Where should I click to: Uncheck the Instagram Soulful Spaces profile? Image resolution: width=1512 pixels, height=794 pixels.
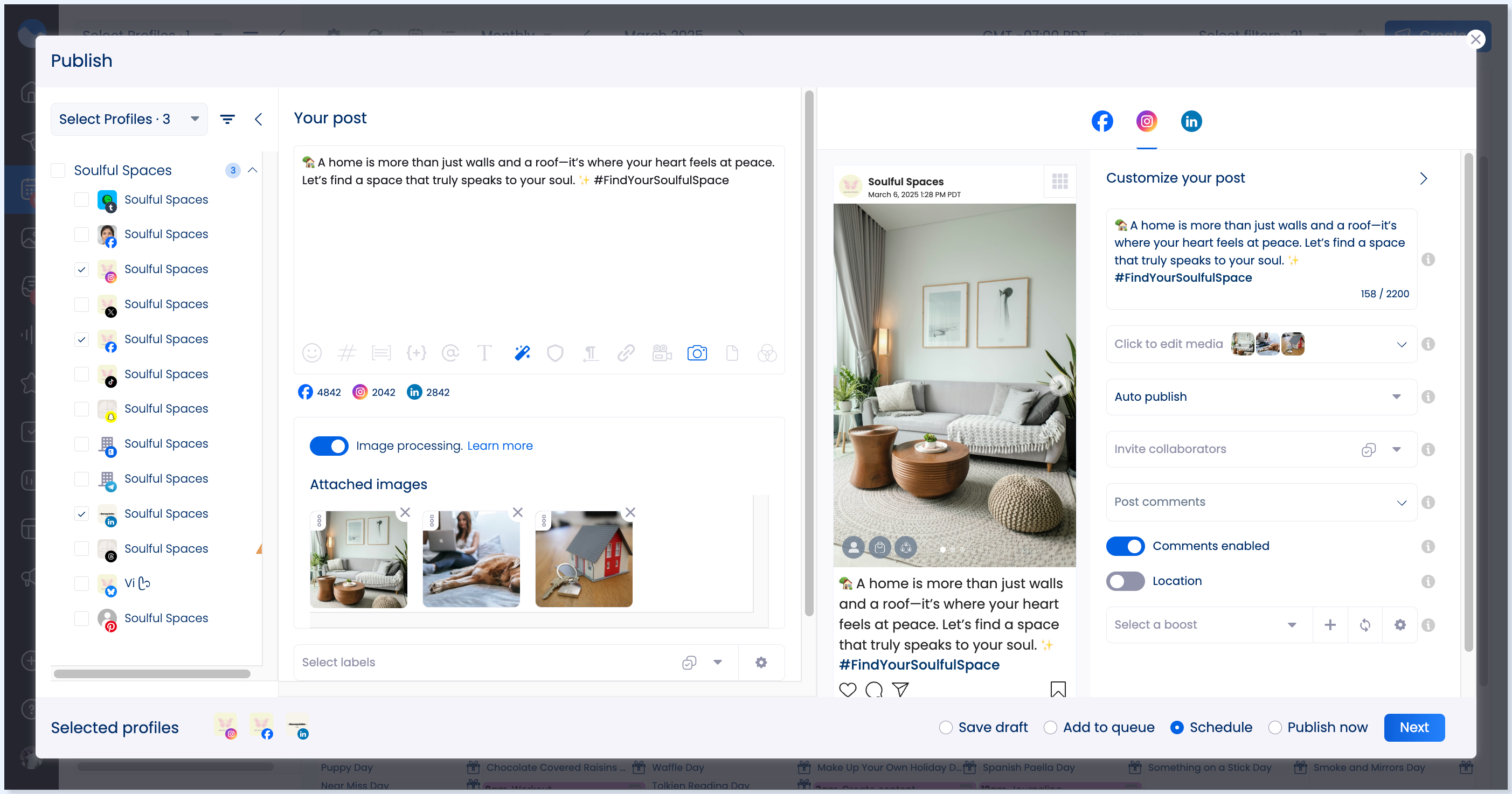(81, 269)
